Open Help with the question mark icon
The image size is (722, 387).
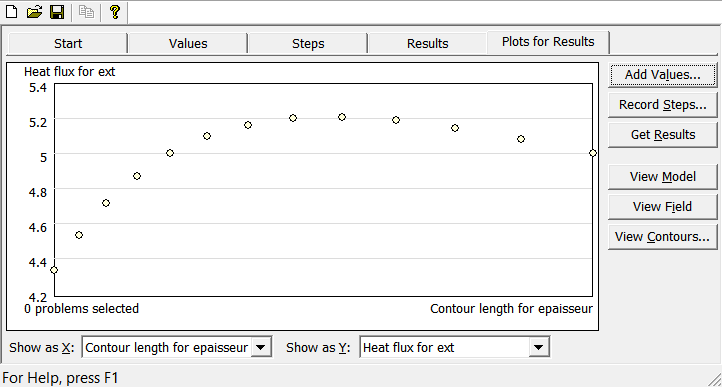(x=115, y=12)
